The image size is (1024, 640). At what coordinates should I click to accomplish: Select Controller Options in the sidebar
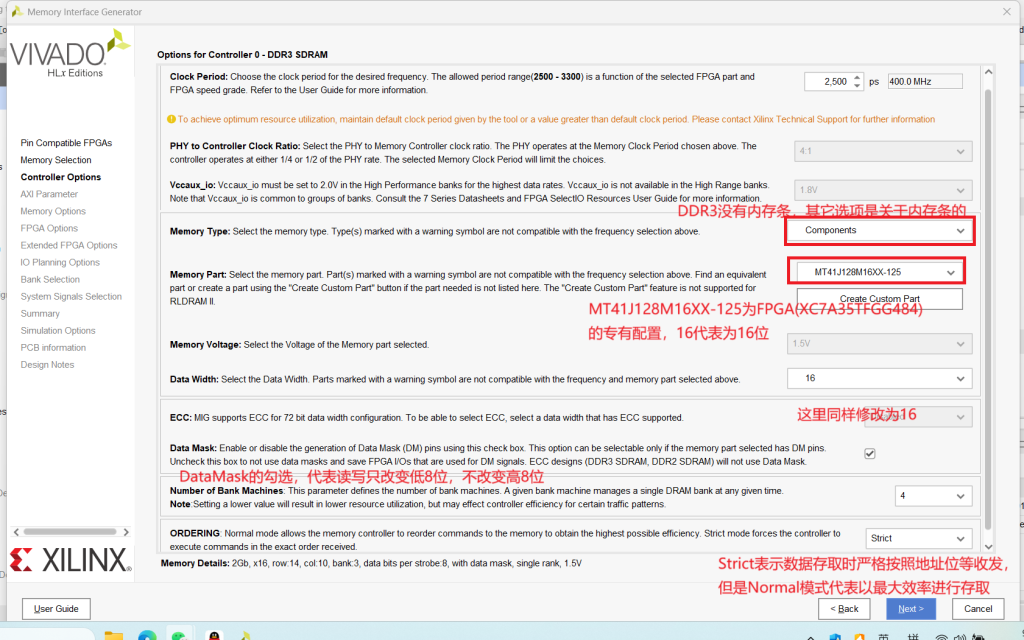61,177
